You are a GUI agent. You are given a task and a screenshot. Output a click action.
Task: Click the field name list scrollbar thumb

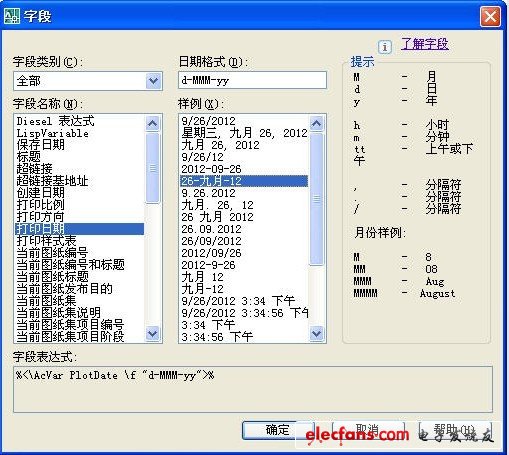point(152,168)
